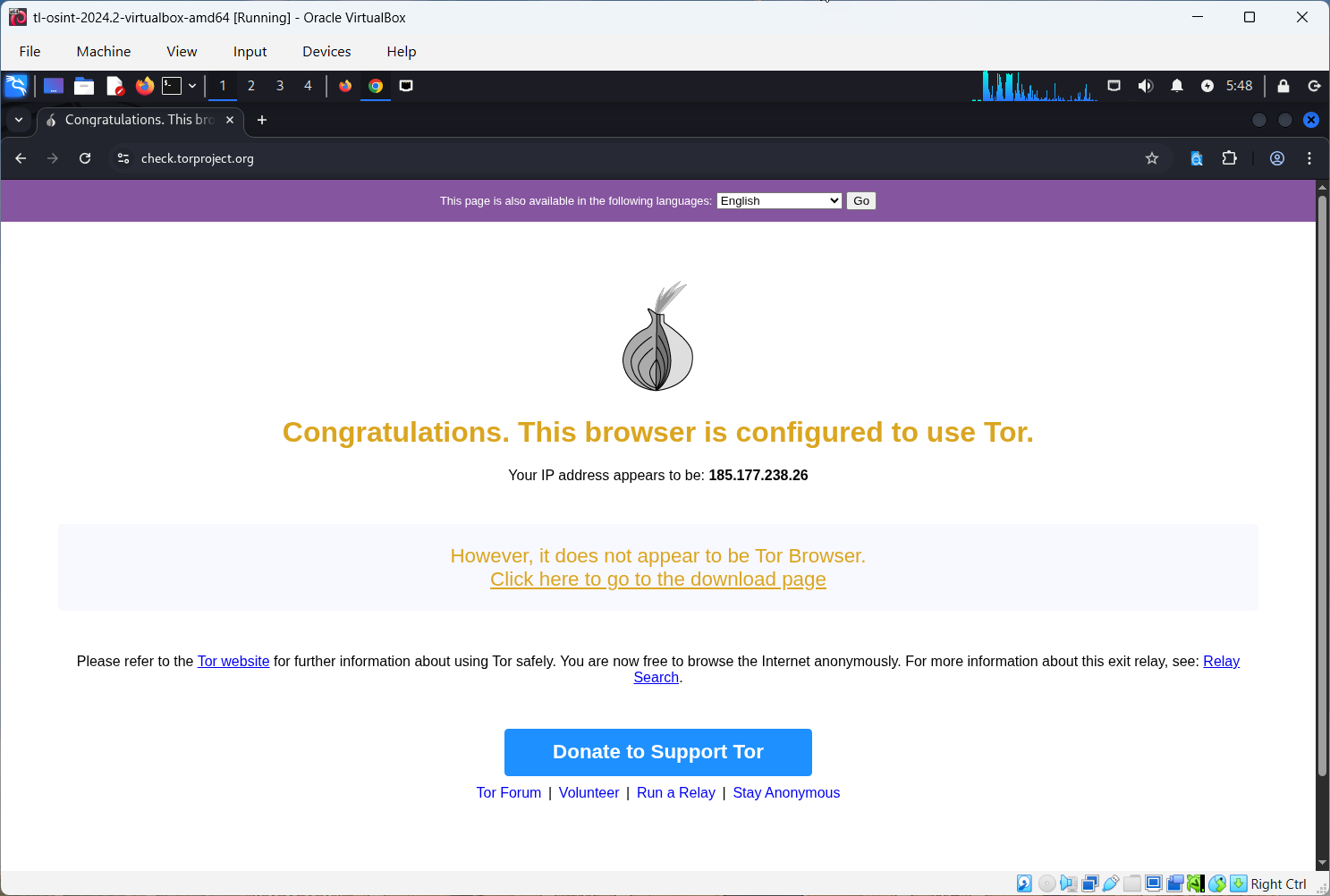Click the Donate to Support Tor button
This screenshot has width=1330, height=896.
[657, 752]
